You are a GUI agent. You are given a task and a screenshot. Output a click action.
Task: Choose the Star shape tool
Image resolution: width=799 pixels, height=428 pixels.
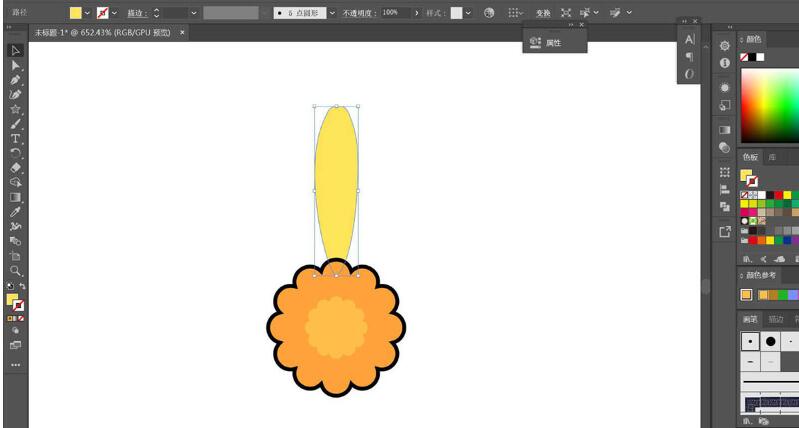coord(16,109)
